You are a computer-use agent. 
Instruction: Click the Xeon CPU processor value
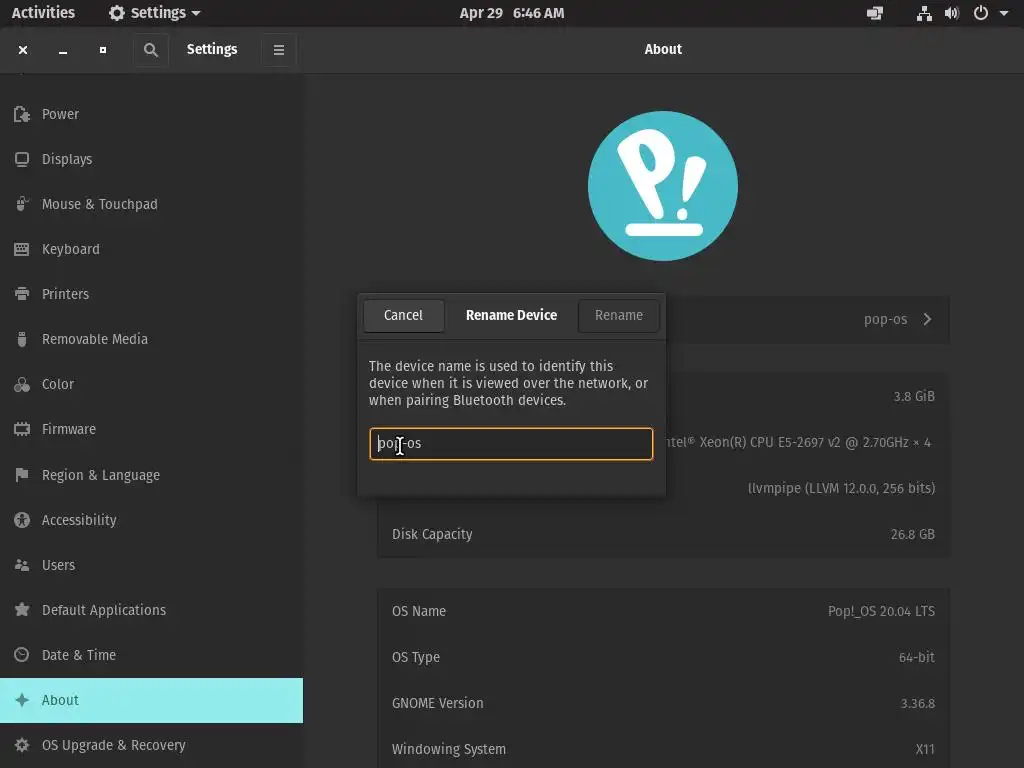click(x=799, y=443)
